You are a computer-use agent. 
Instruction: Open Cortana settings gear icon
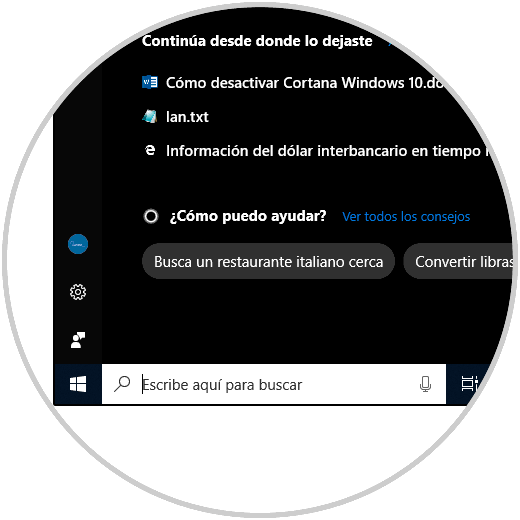78,292
